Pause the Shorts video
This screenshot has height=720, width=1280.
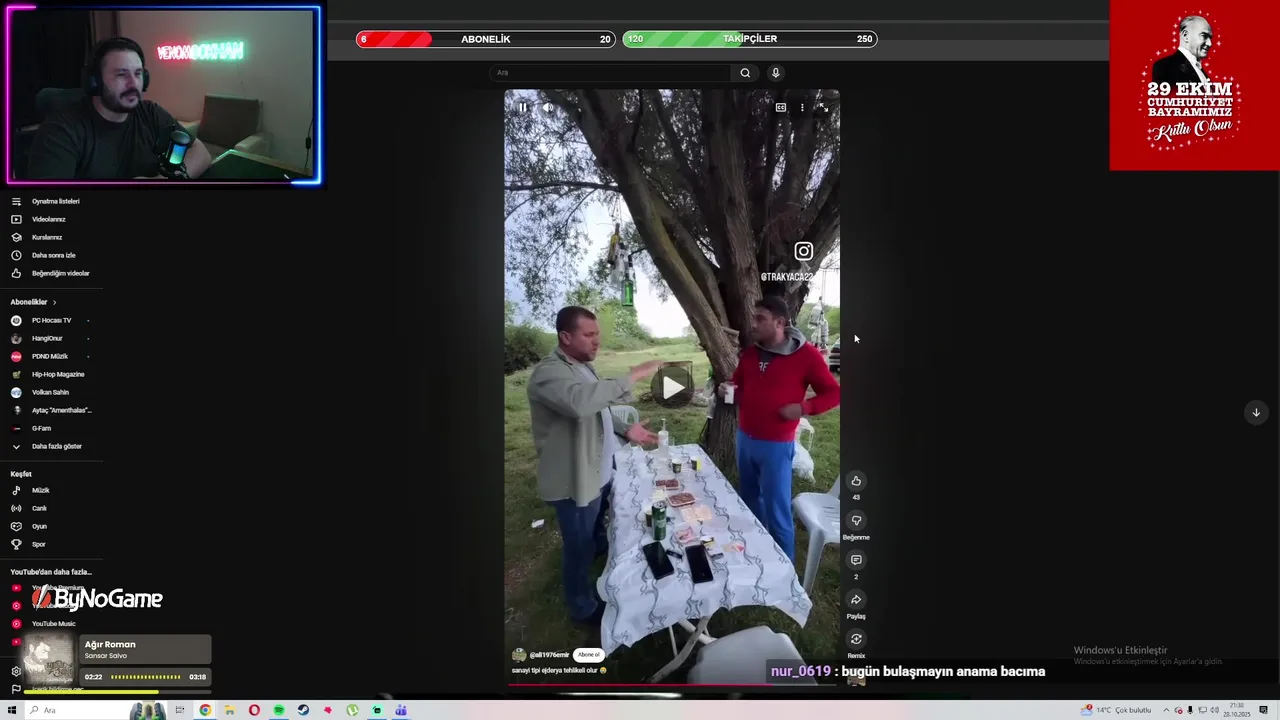tap(522, 107)
